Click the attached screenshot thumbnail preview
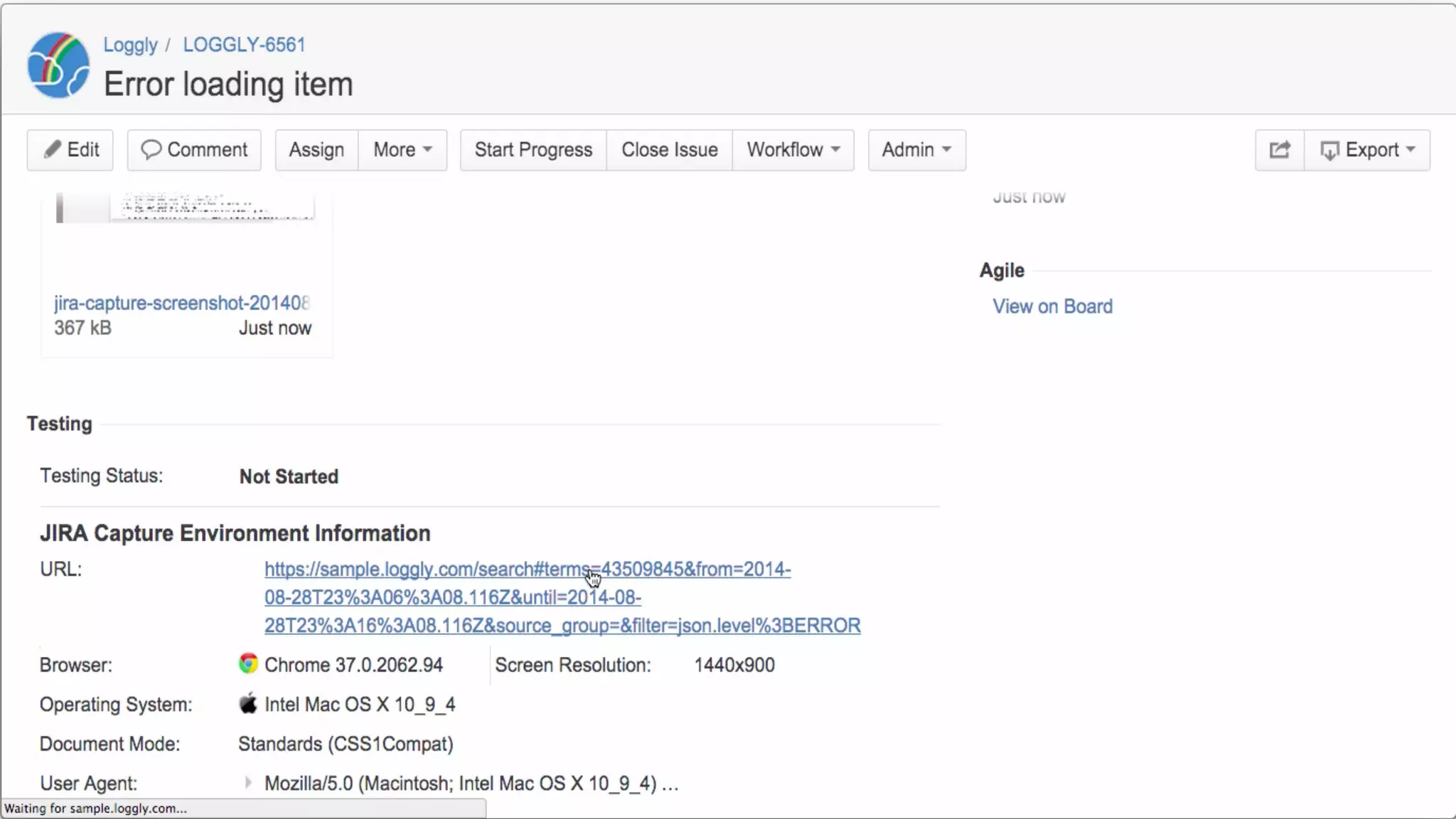This screenshot has height=819, width=1456. click(x=185, y=208)
